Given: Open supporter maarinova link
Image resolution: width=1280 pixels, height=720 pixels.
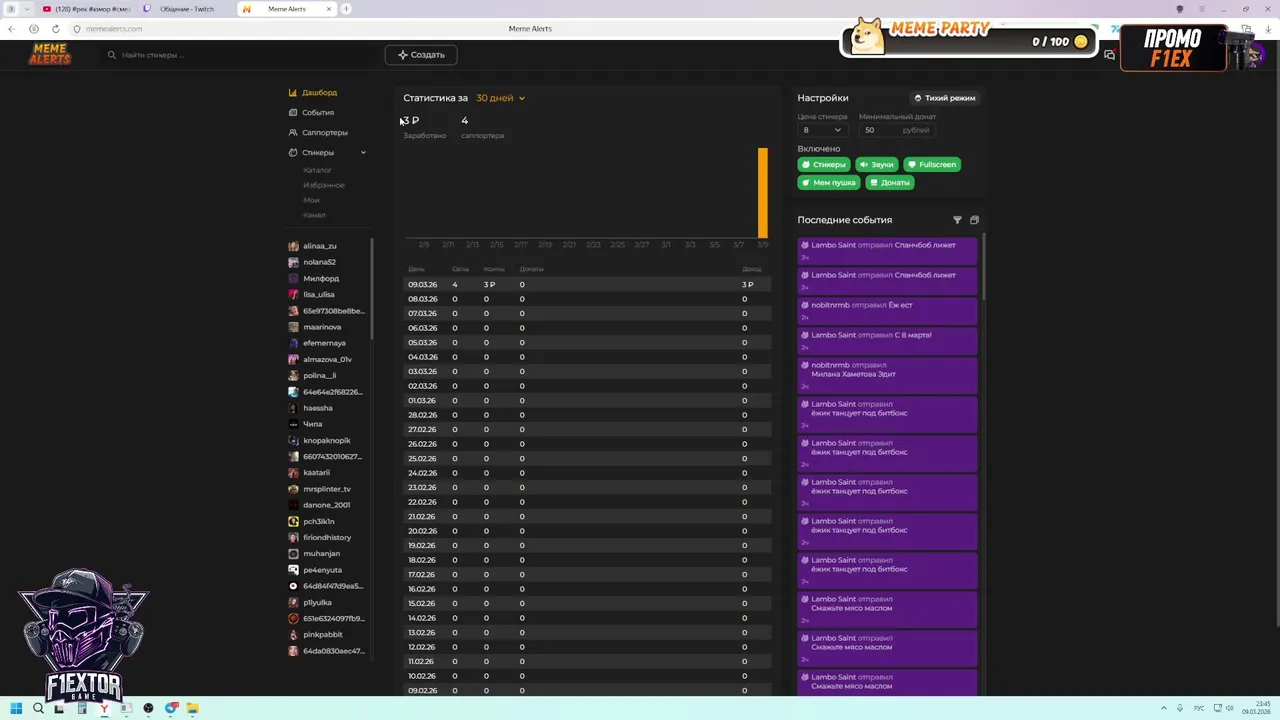Looking at the screenshot, I should coord(322,327).
